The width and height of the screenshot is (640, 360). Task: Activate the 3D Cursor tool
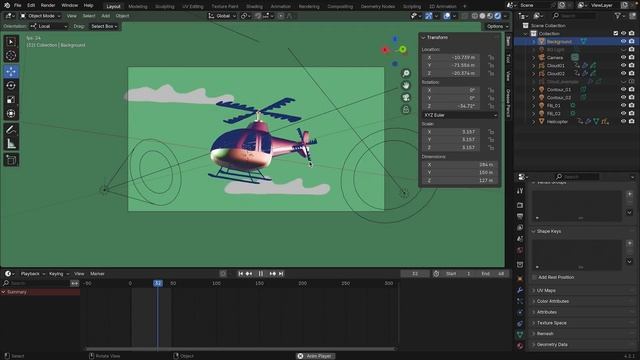click(x=11, y=56)
